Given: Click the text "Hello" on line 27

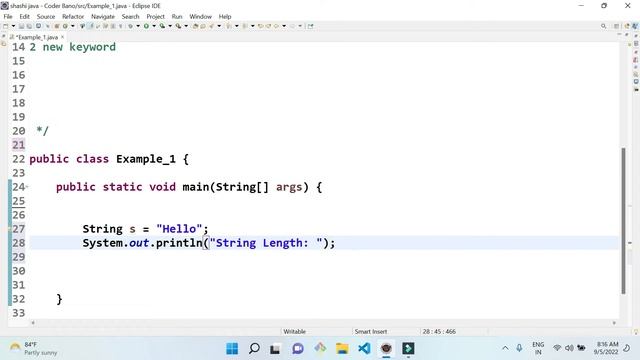Looking at the screenshot, I should (x=179, y=229).
